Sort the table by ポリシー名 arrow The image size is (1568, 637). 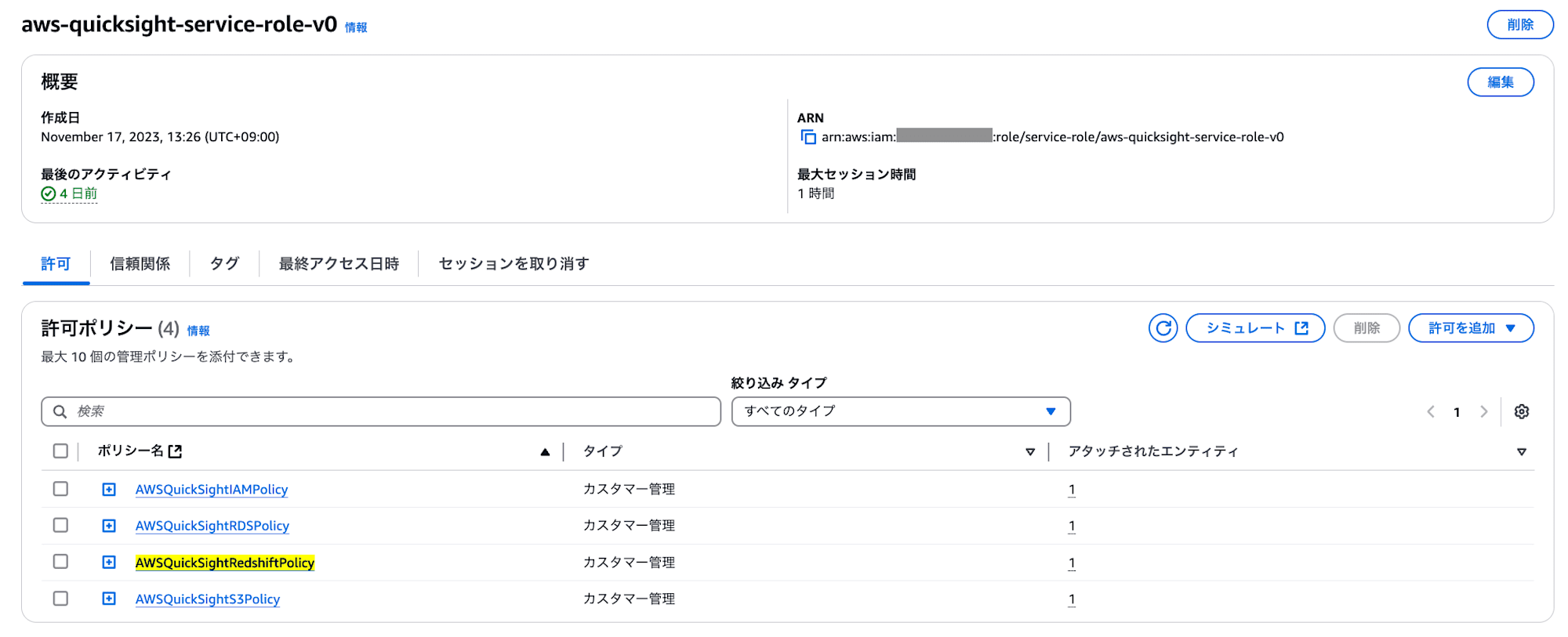tap(545, 452)
